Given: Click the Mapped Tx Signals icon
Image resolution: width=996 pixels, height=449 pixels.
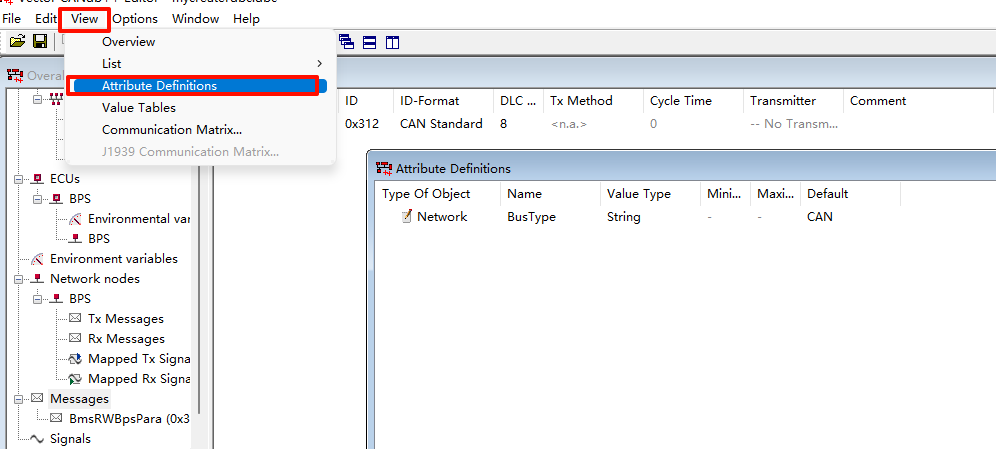Looking at the screenshot, I should pyautogui.click(x=76, y=359).
